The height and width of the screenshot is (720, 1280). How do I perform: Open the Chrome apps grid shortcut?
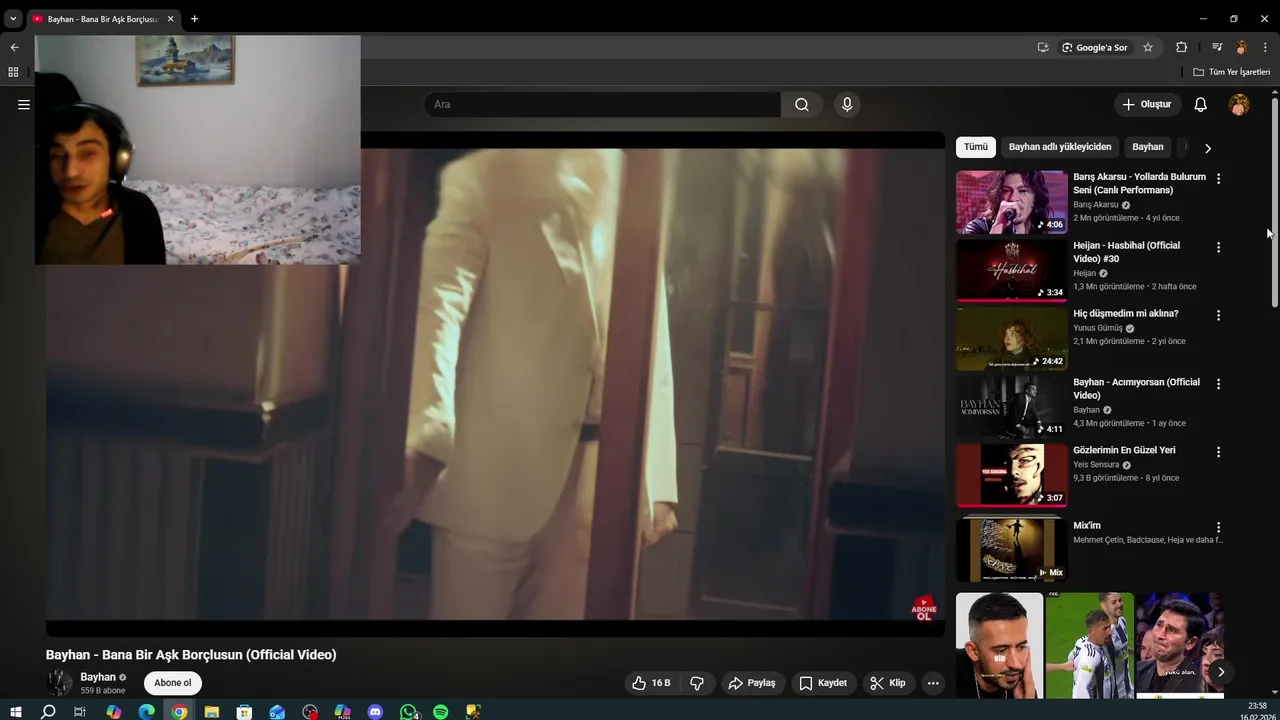[13, 72]
